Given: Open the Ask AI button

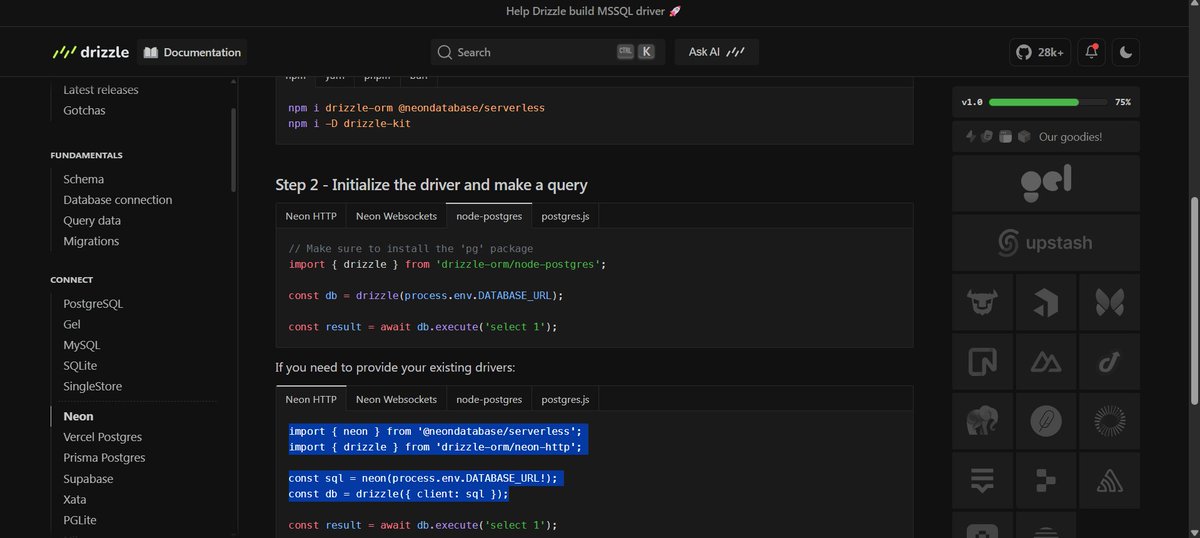Looking at the screenshot, I should click(x=717, y=52).
